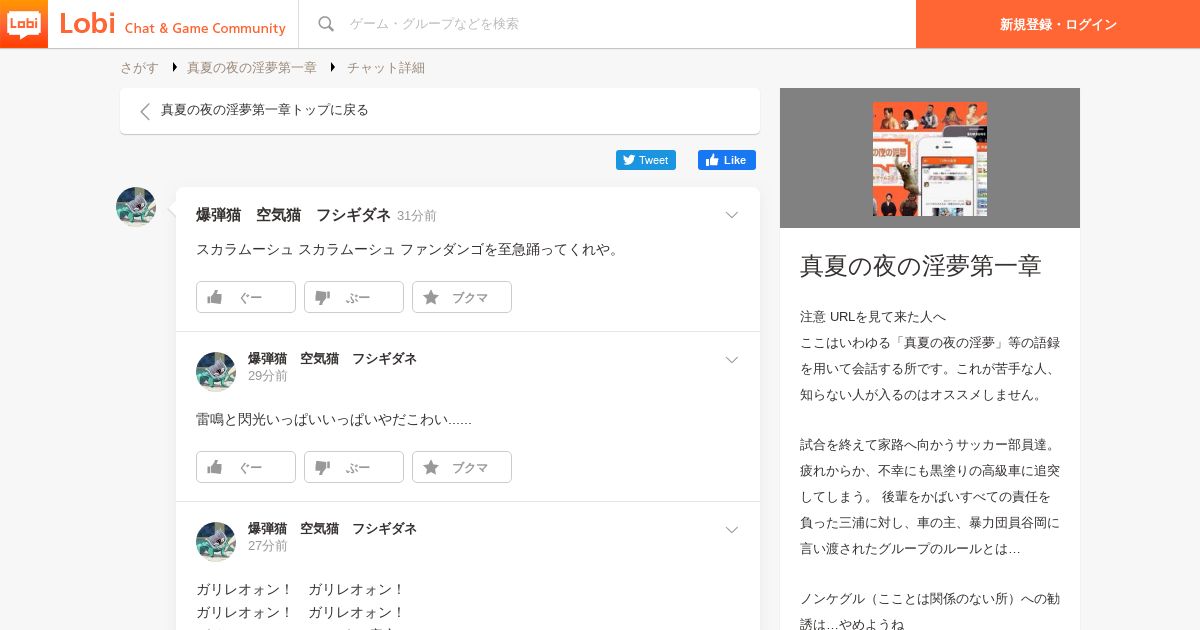Click the 31分前 timestamp

[x=417, y=216]
